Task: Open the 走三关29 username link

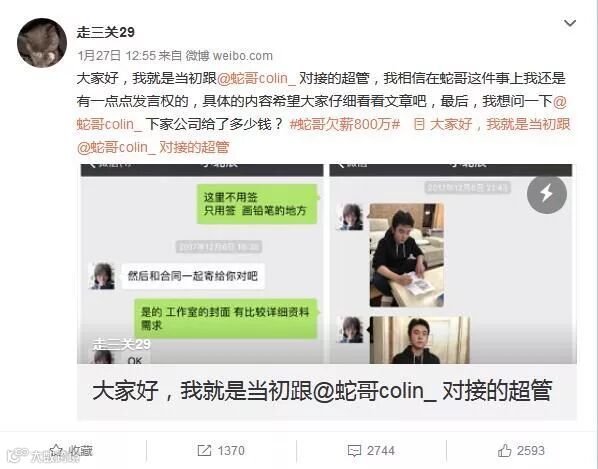Action: click(x=106, y=32)
